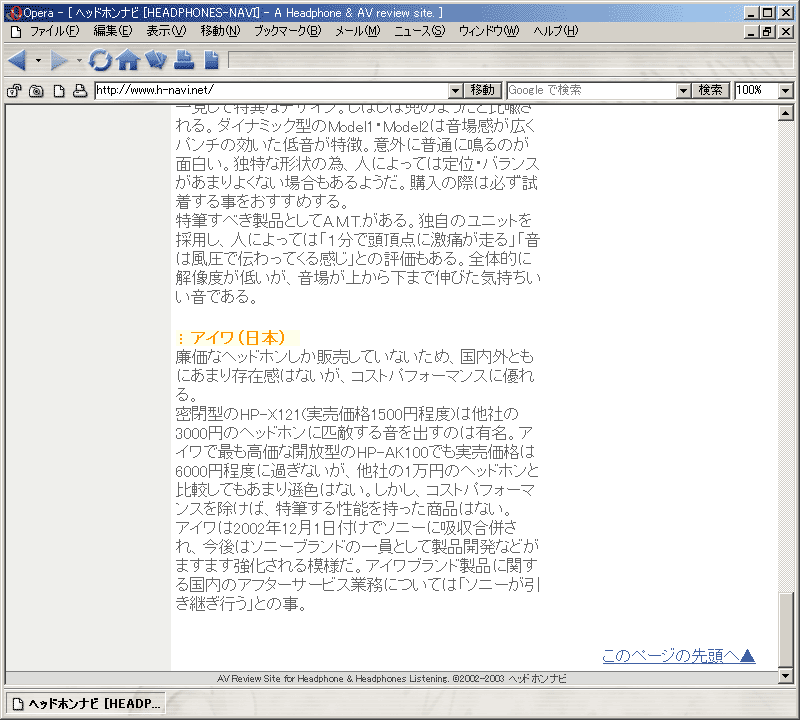Click the lock/security icon beside address bar
This screenshot has width=800, height=720.
[14, 91]
